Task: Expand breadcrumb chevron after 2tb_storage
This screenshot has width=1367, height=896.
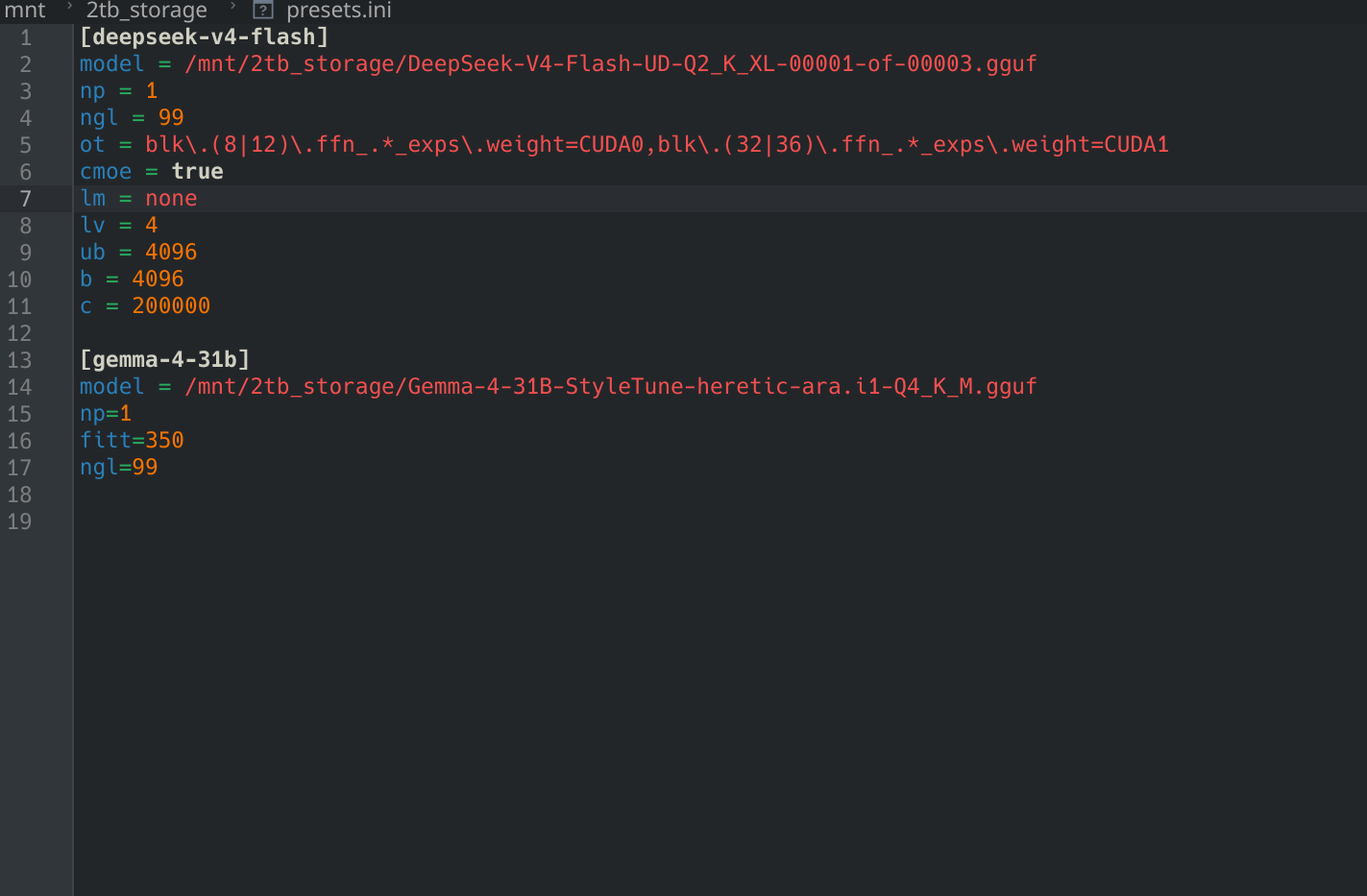Action: click(x=232, y=7)
